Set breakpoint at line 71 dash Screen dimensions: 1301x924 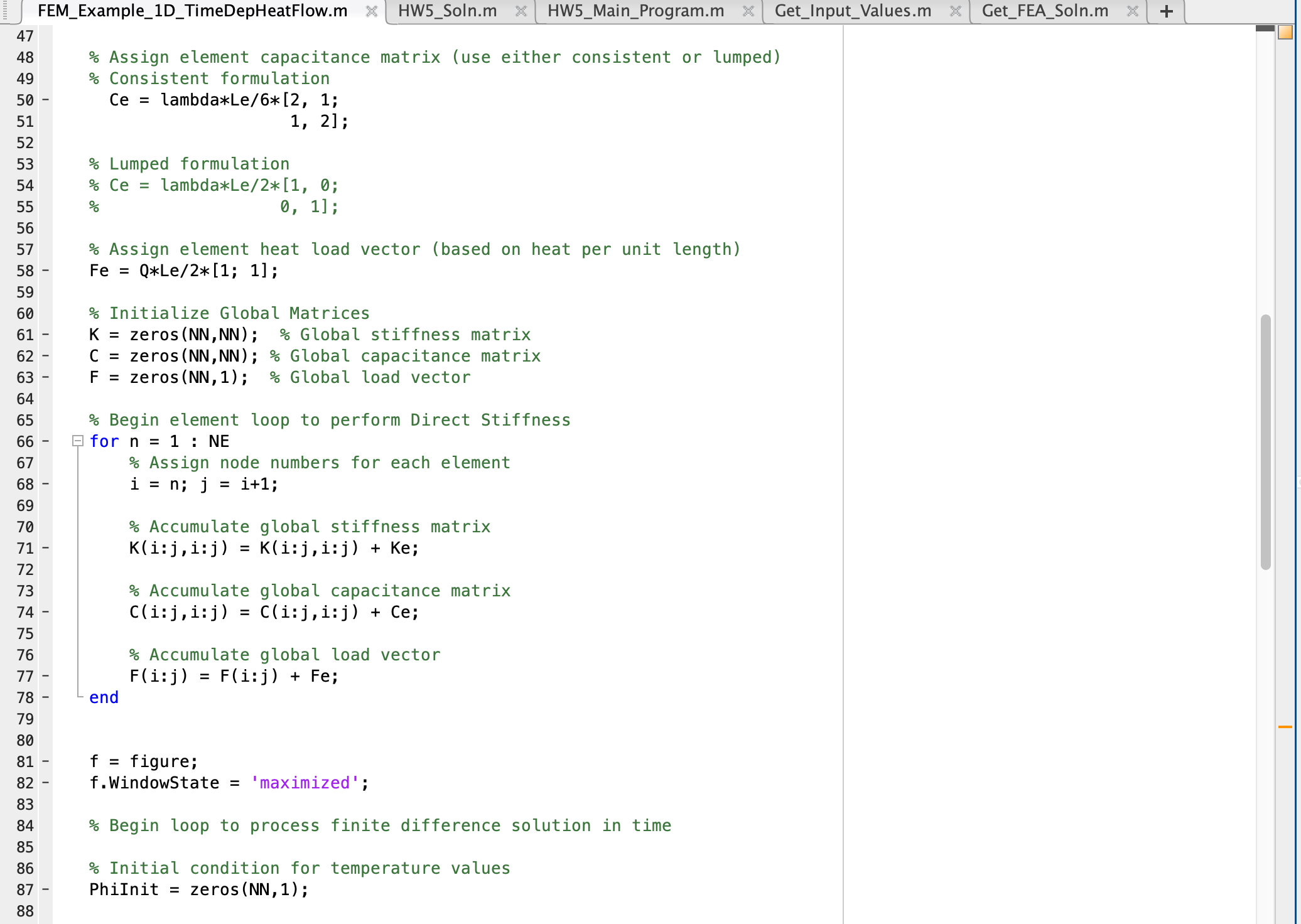[45, 547]
